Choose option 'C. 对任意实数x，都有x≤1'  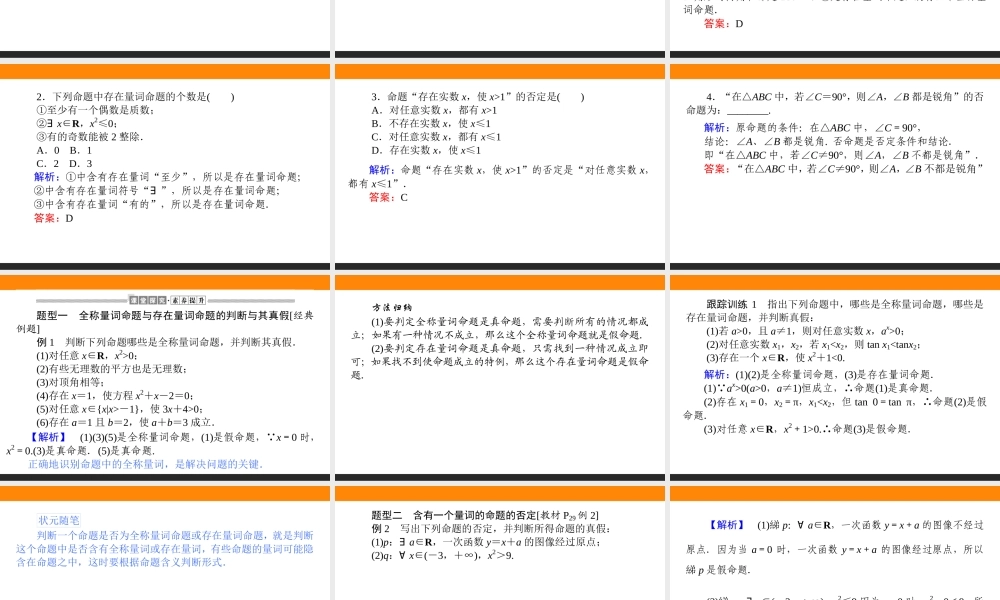(436, 137)
